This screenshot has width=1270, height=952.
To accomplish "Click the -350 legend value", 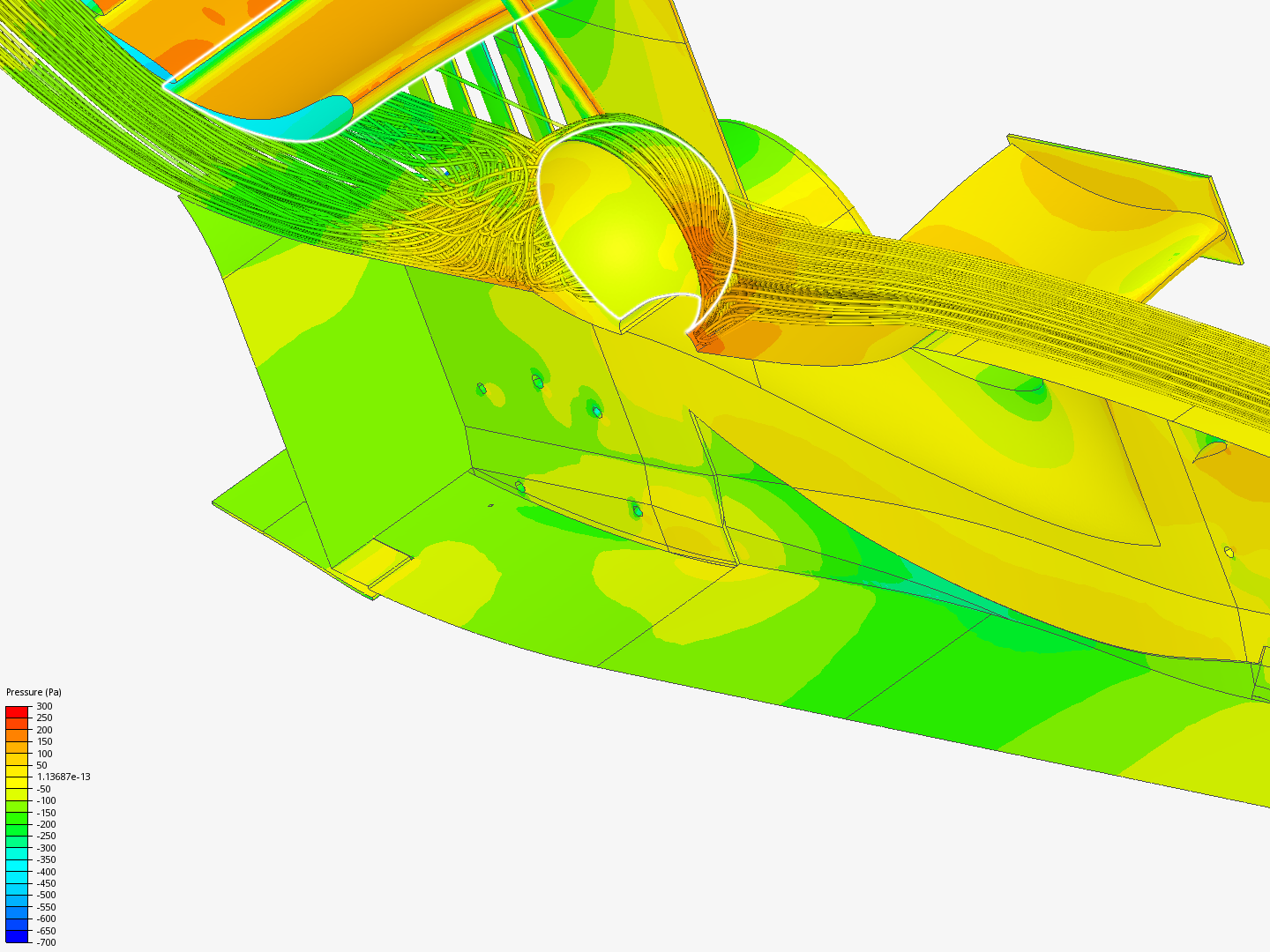I will pyautogui.click(x=46, y=859).
